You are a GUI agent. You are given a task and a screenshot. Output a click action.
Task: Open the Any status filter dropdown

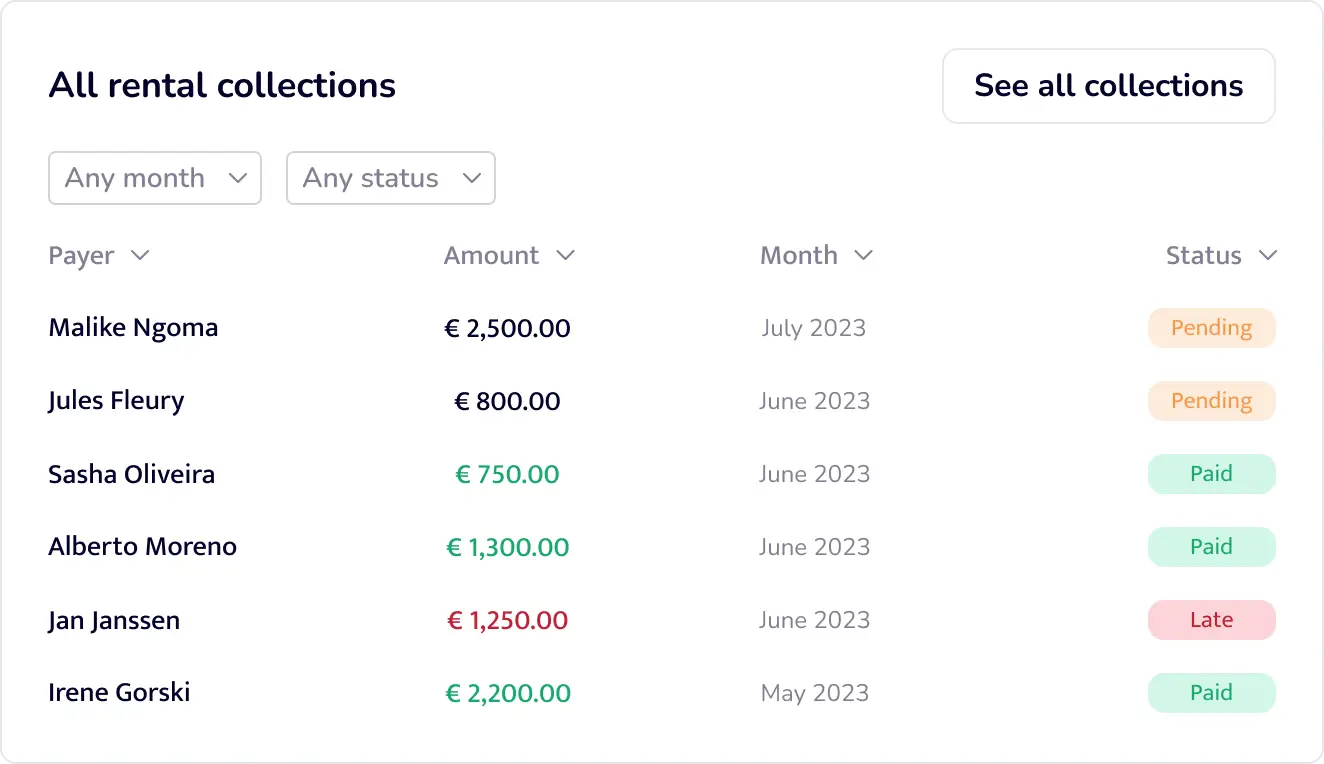391,178
